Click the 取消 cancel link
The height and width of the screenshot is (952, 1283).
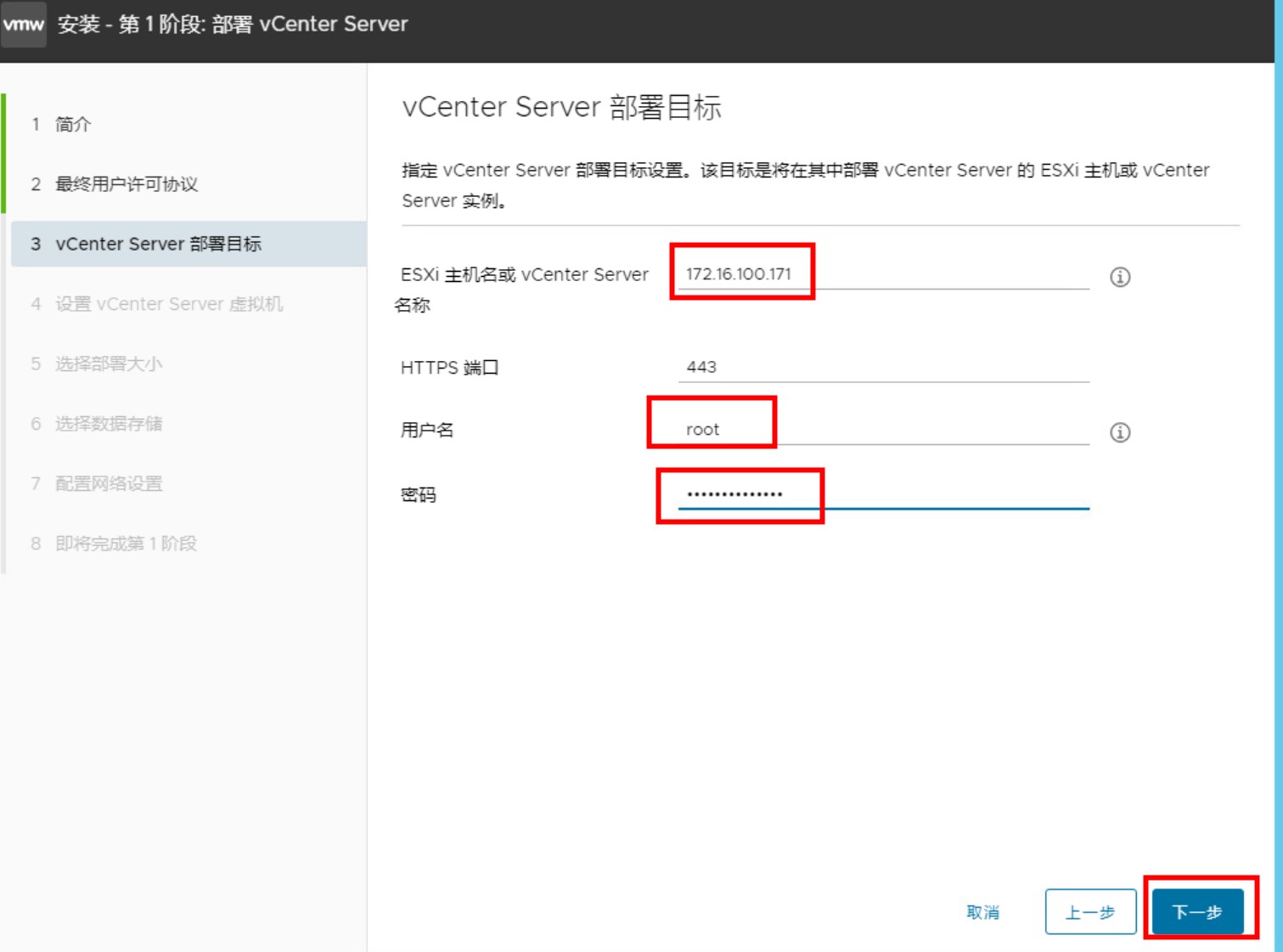point(983,912)
